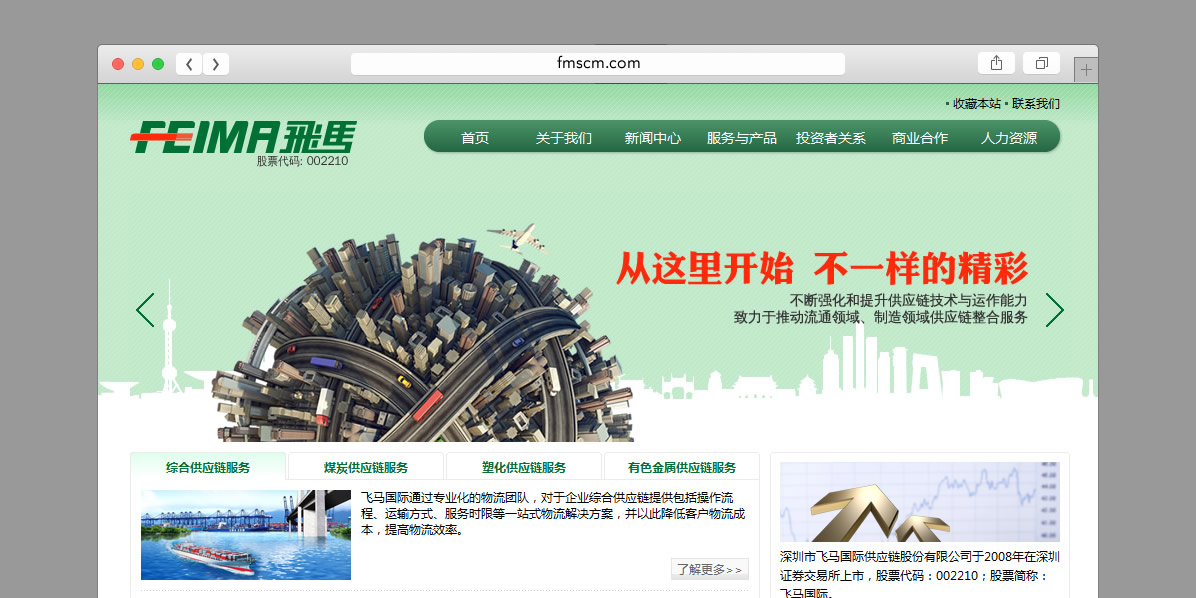Click the fmscm.com address bar
Viewport: 1196px width, 598px height.
click(598, 63)
